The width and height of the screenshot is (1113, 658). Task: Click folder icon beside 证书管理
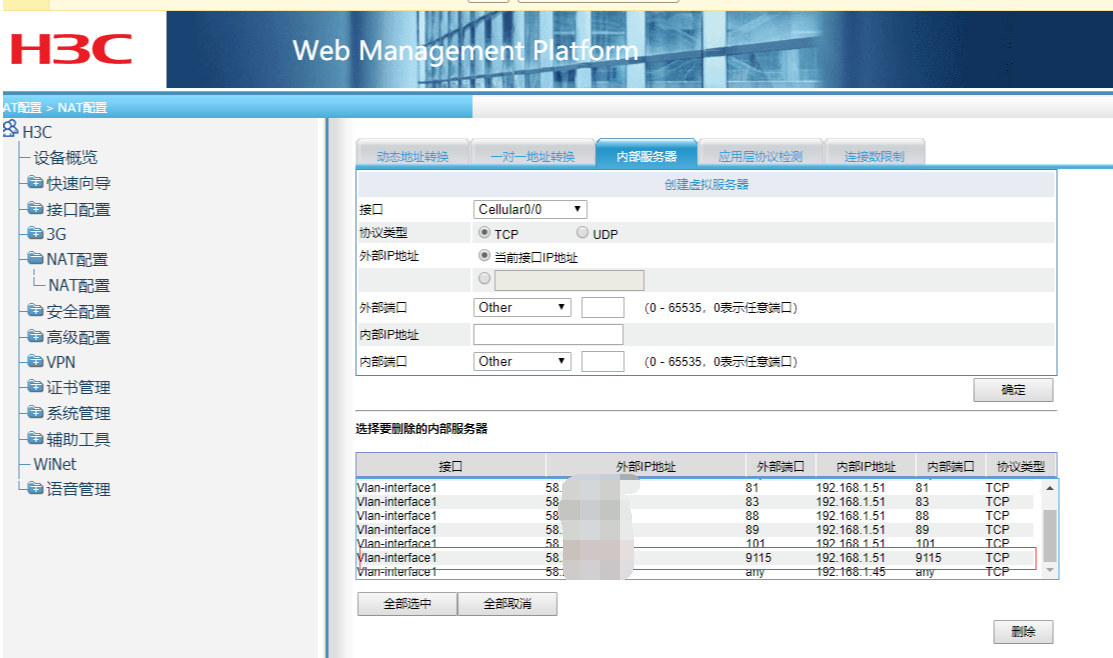35,386
